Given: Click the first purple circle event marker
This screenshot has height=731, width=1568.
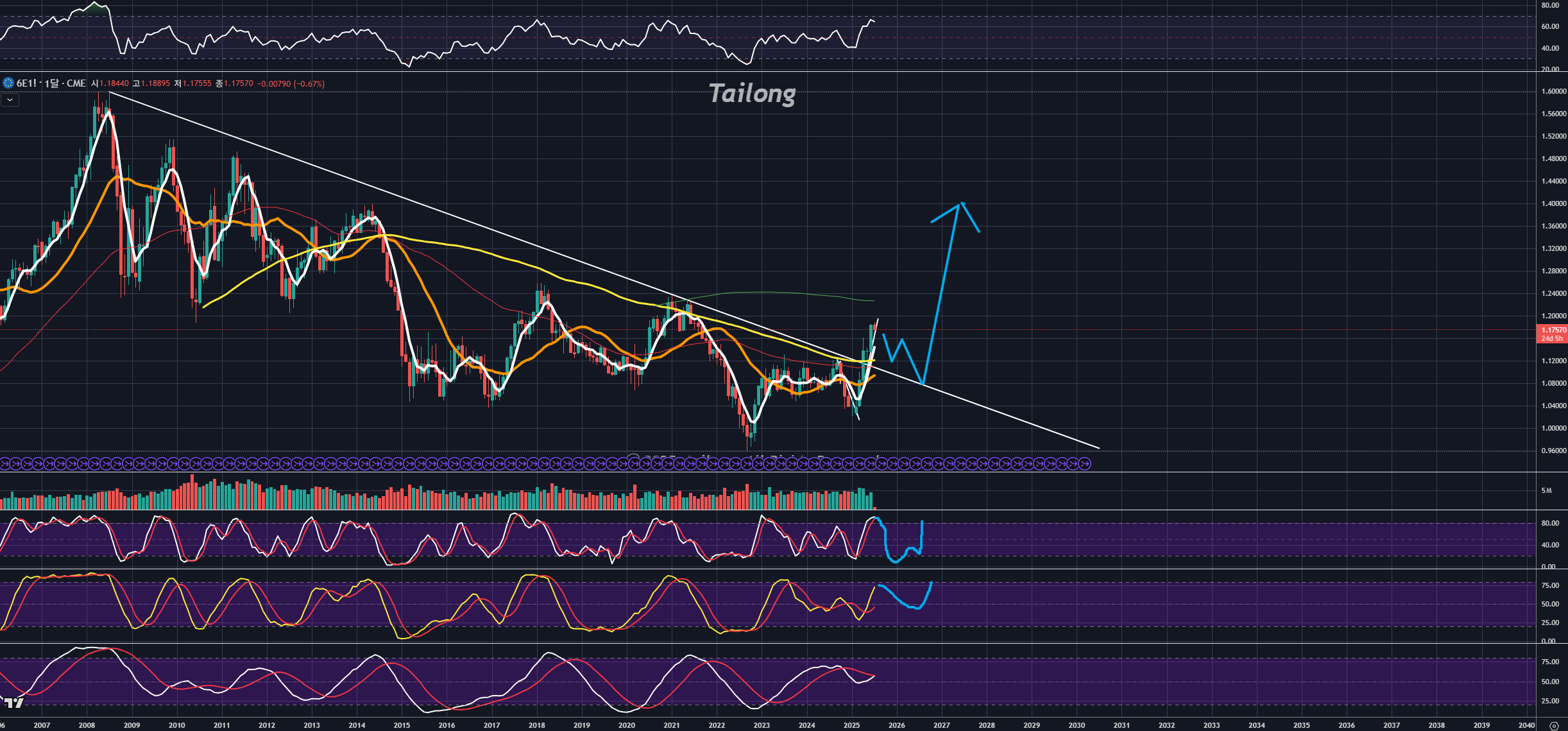Looking at the screenshot, I should [4, 463].
